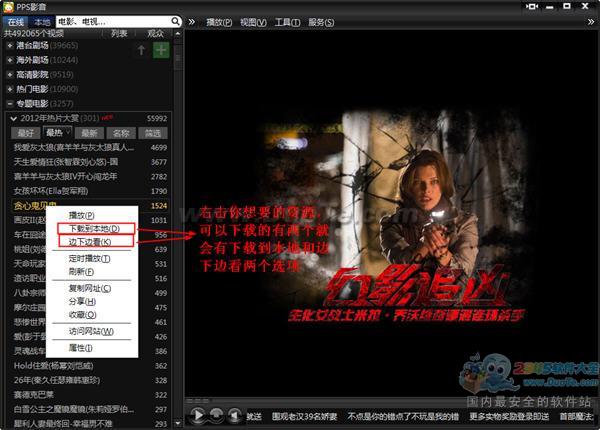Open the 服务(S) menu
The width and height of the screenshot is (600, 430).
click(321, 23)
